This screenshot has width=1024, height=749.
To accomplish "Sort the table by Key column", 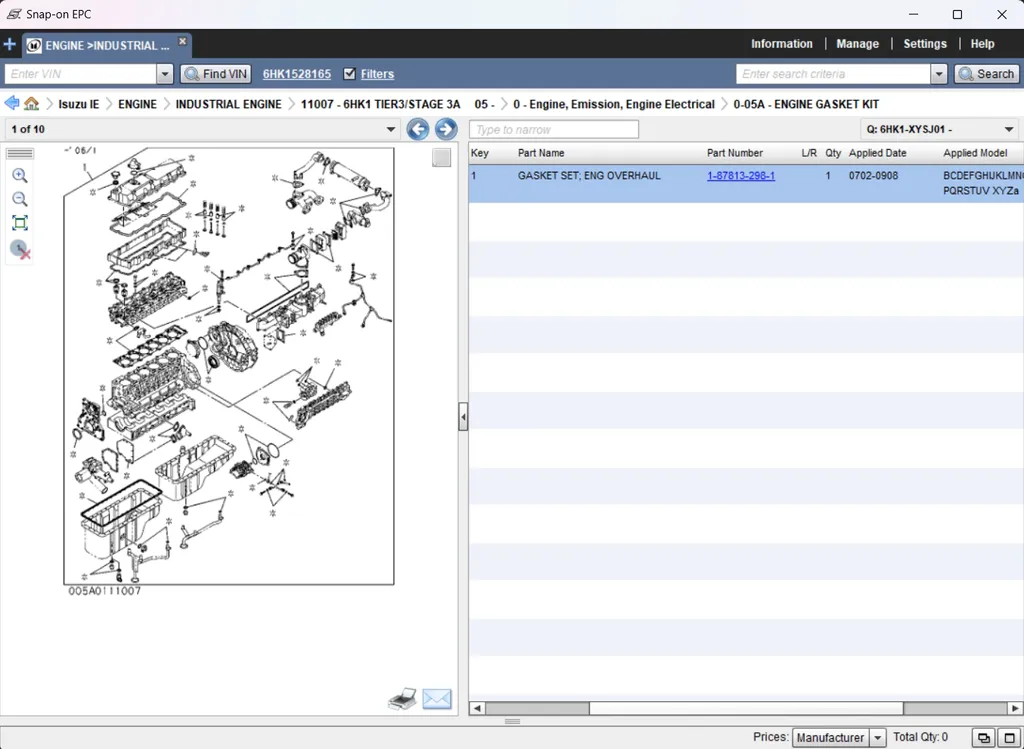I will click(480, 153).
